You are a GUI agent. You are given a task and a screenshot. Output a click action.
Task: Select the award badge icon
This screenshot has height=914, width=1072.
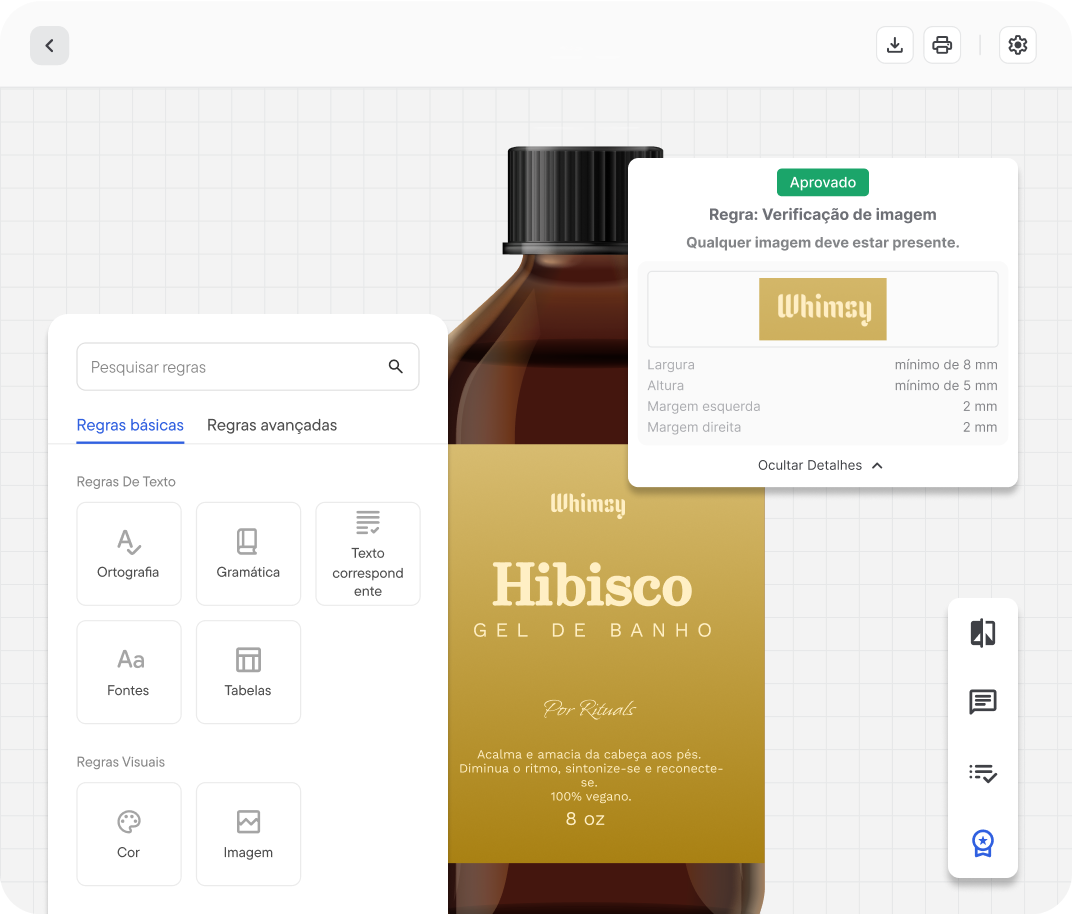(x=983, y=843)
